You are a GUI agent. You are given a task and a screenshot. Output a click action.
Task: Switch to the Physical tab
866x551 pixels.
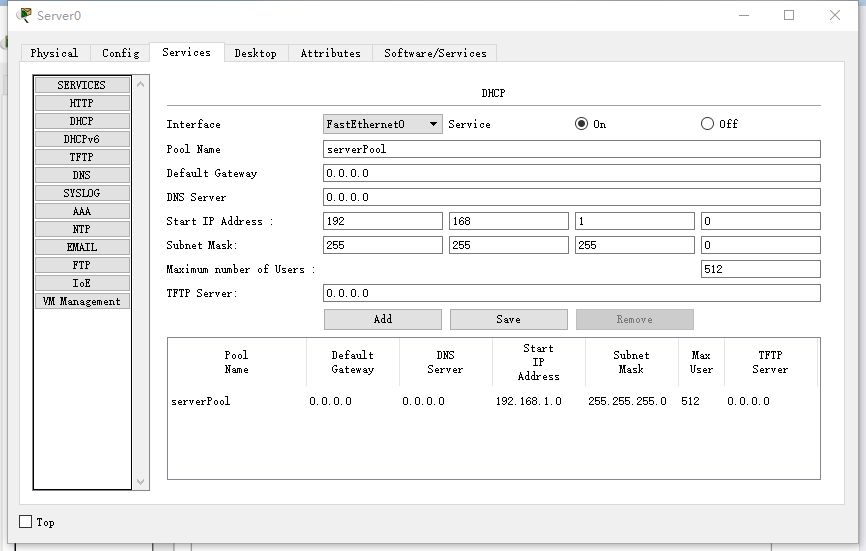[54, 53]
